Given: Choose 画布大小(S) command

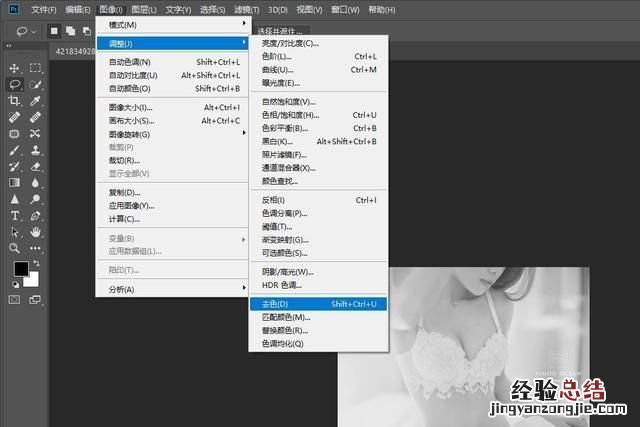Looking at the screenshot, I should click(x=173, y=121).
